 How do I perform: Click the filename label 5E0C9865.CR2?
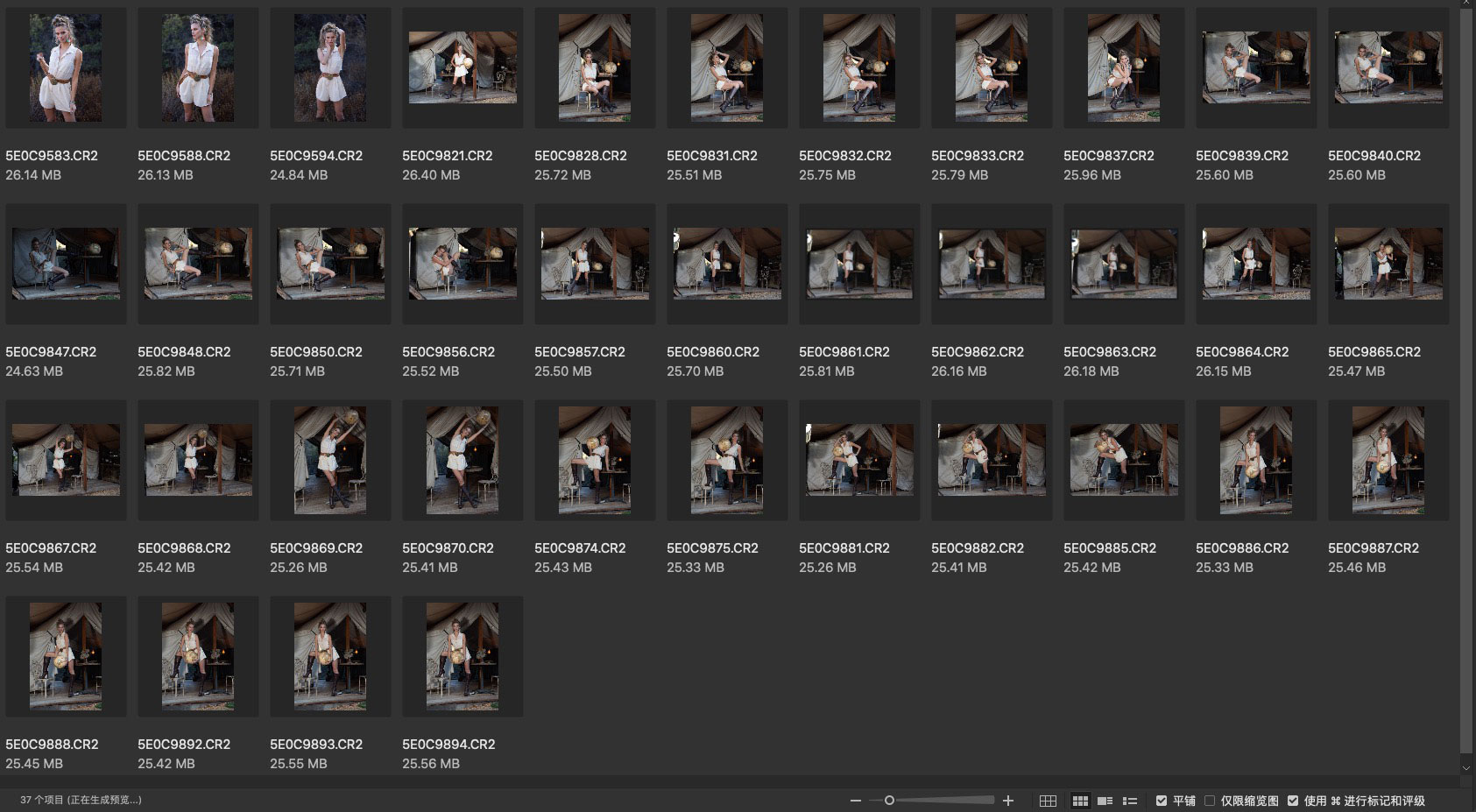(x=1374, y=352)
